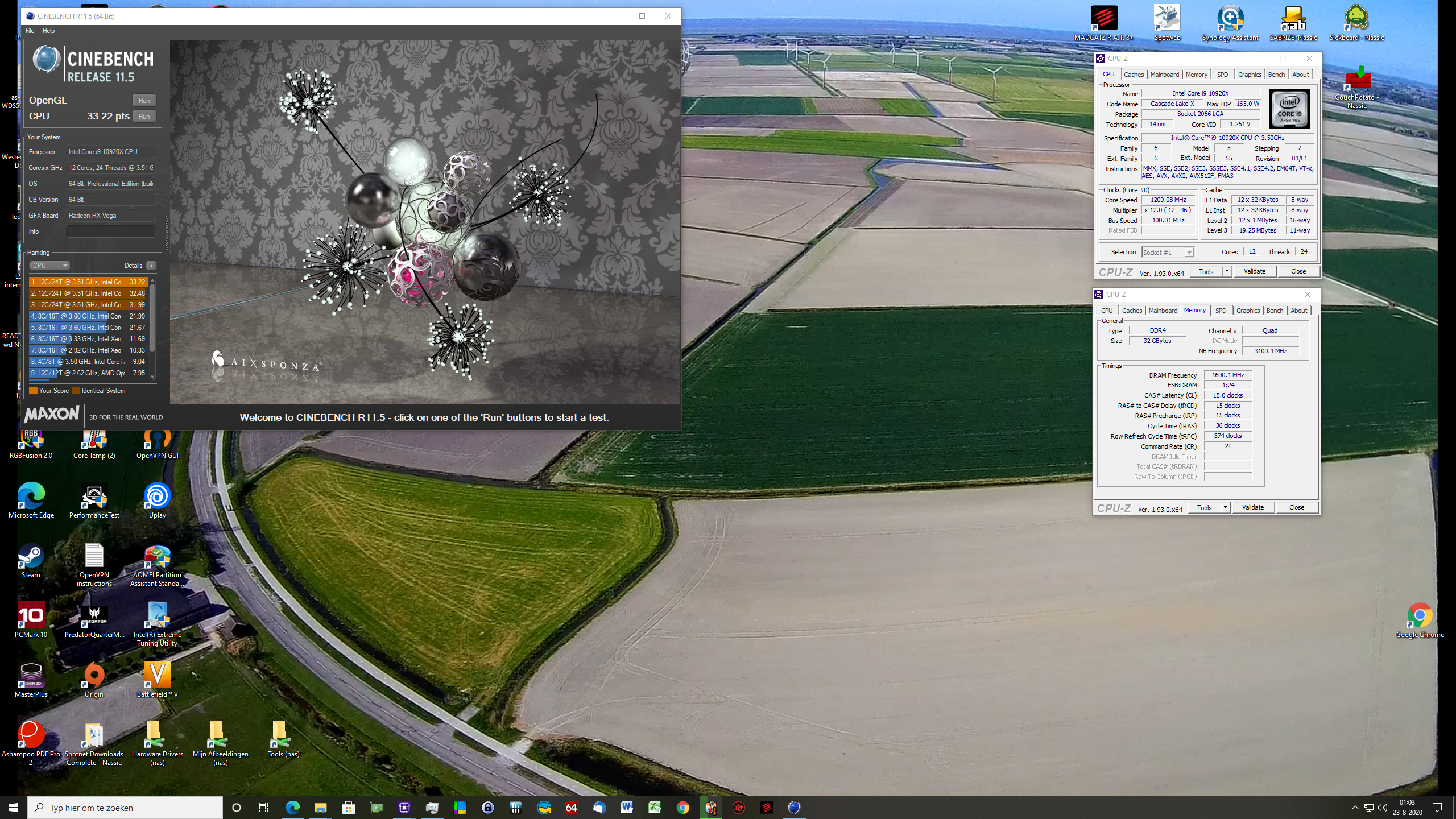Open the Caches tab in upper CPU-Z window
The width and height of the screenshot is (1456, 819).
point(1134,75)
